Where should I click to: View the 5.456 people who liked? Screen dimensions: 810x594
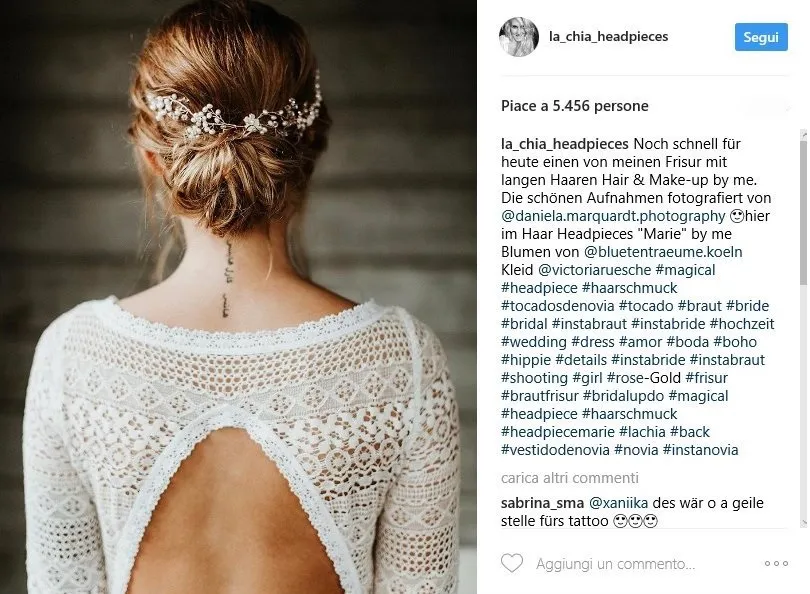pyautogui.click(x=574, y=106)
